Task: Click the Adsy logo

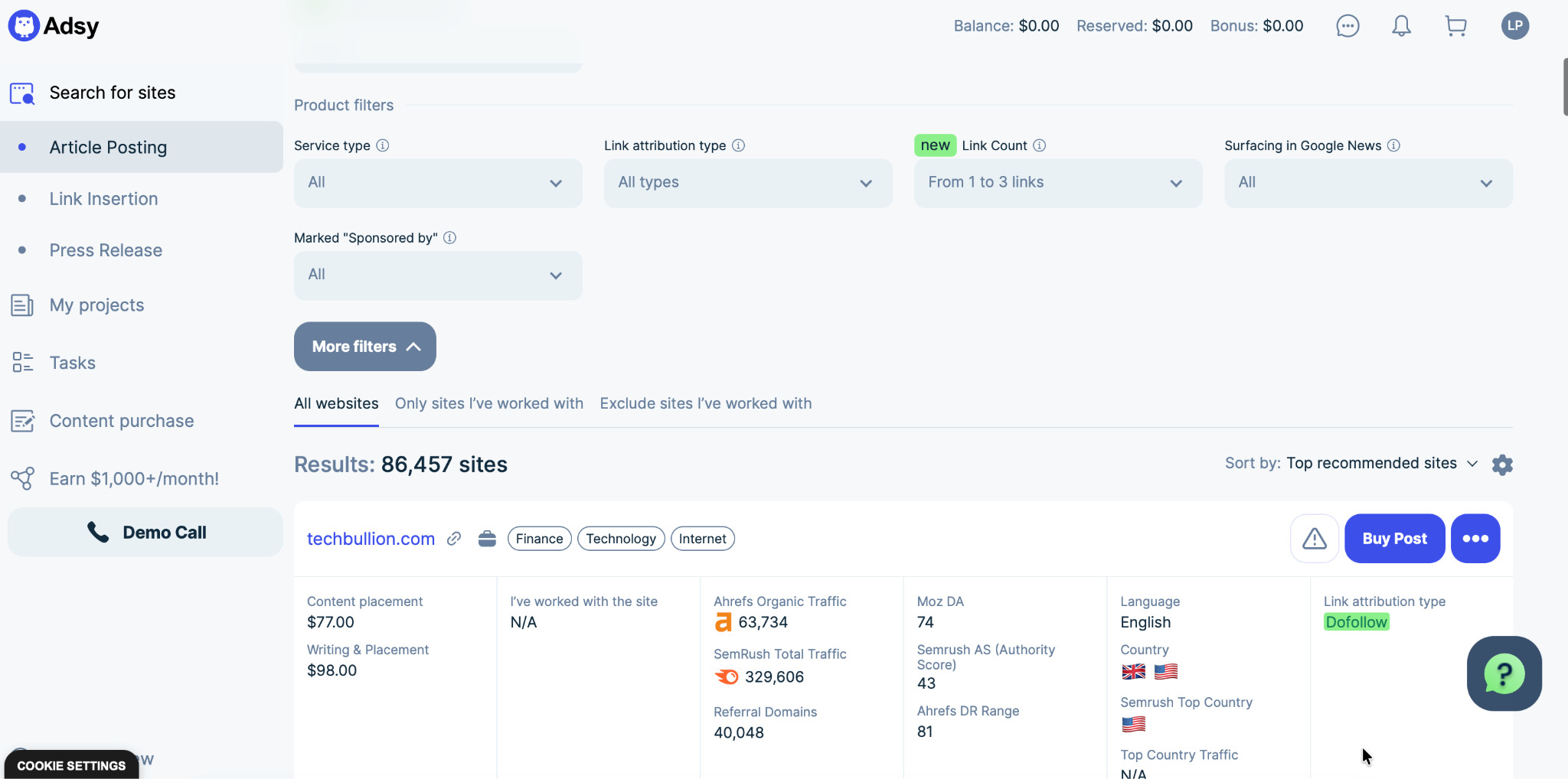Action: click(x=54, y=26)
